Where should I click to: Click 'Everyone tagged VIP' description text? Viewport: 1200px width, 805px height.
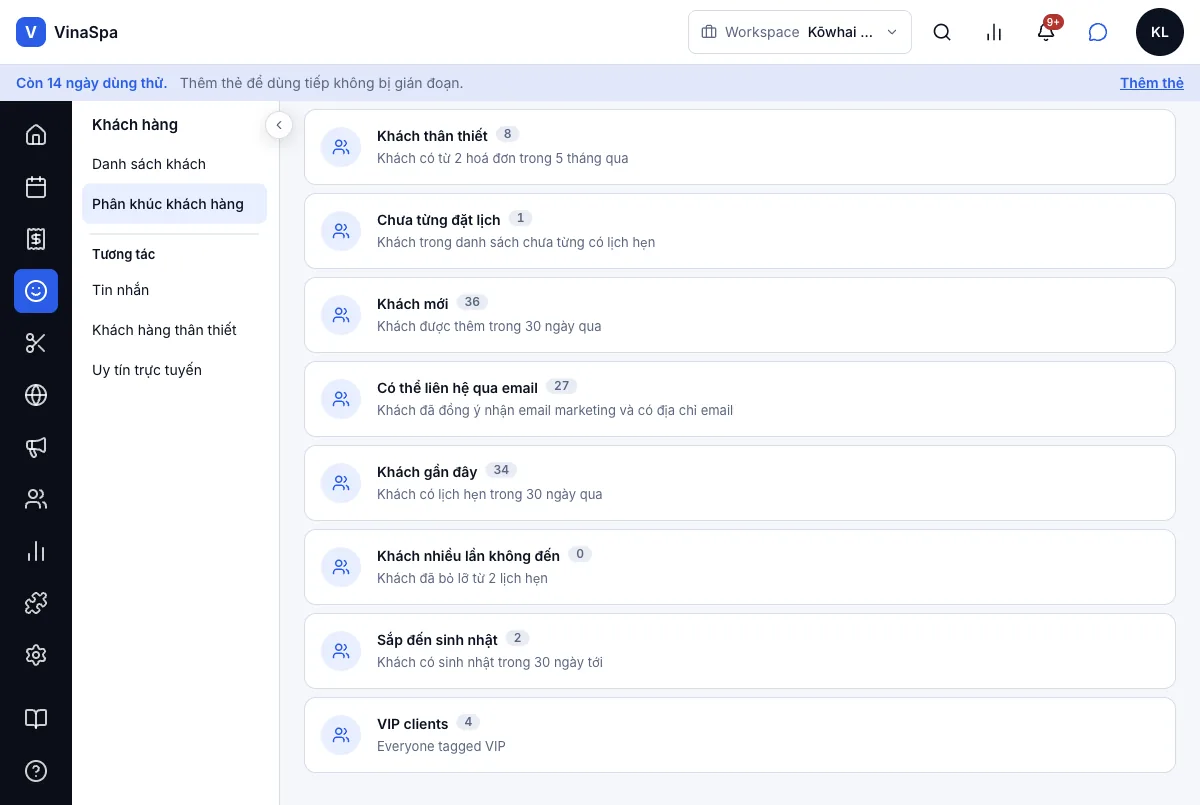(441, 746)
